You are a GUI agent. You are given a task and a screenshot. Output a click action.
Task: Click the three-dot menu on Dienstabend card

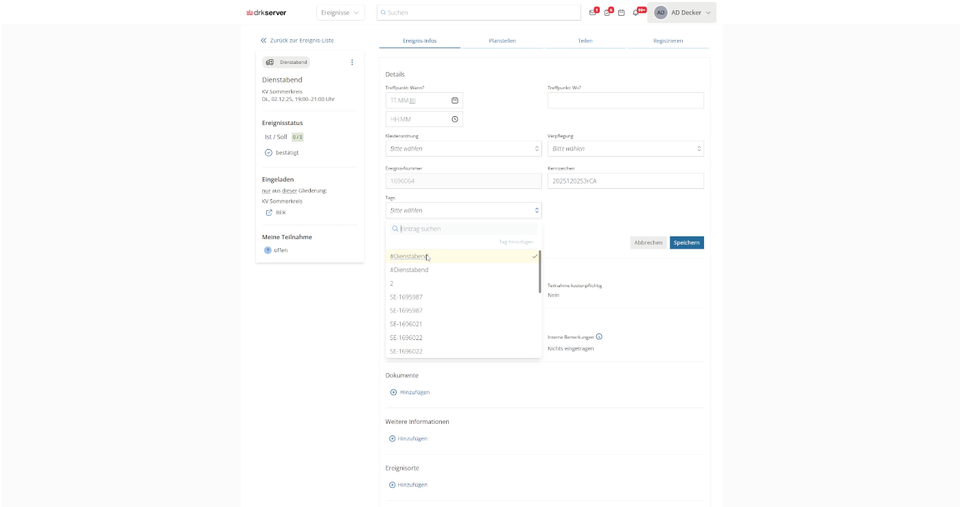tap(352, 62)
